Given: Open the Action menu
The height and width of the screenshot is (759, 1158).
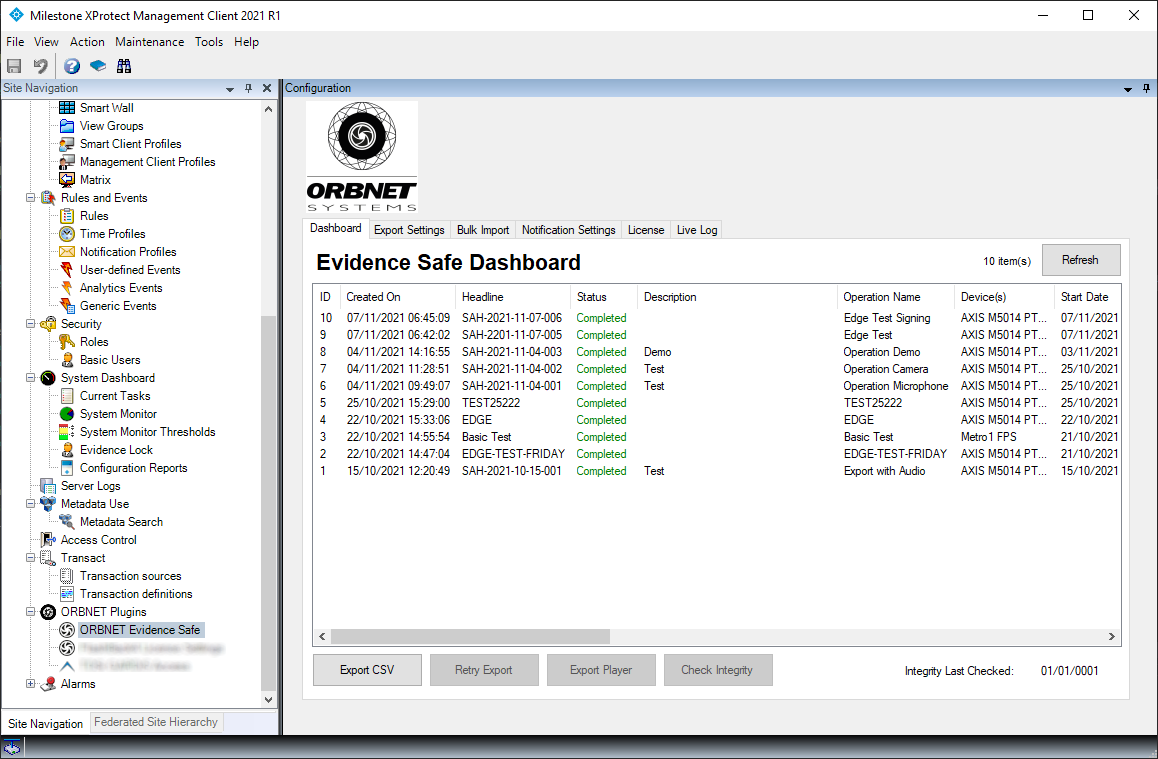Looking at the screenshot, I should [x=87, y=42].
